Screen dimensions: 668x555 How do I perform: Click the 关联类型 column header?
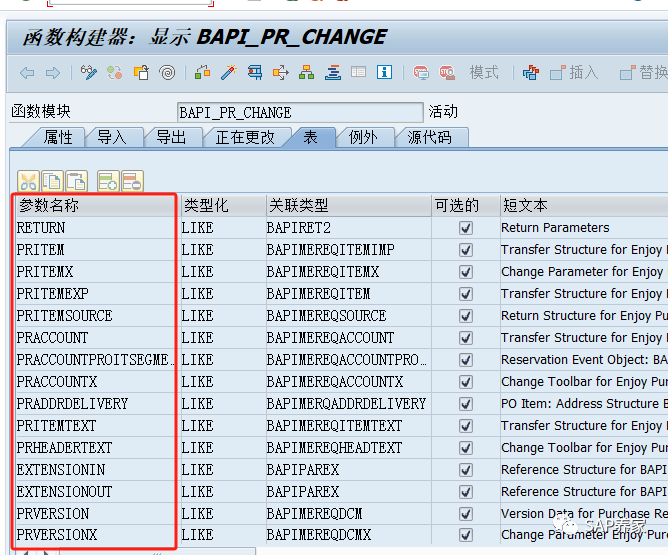(348, 206)
